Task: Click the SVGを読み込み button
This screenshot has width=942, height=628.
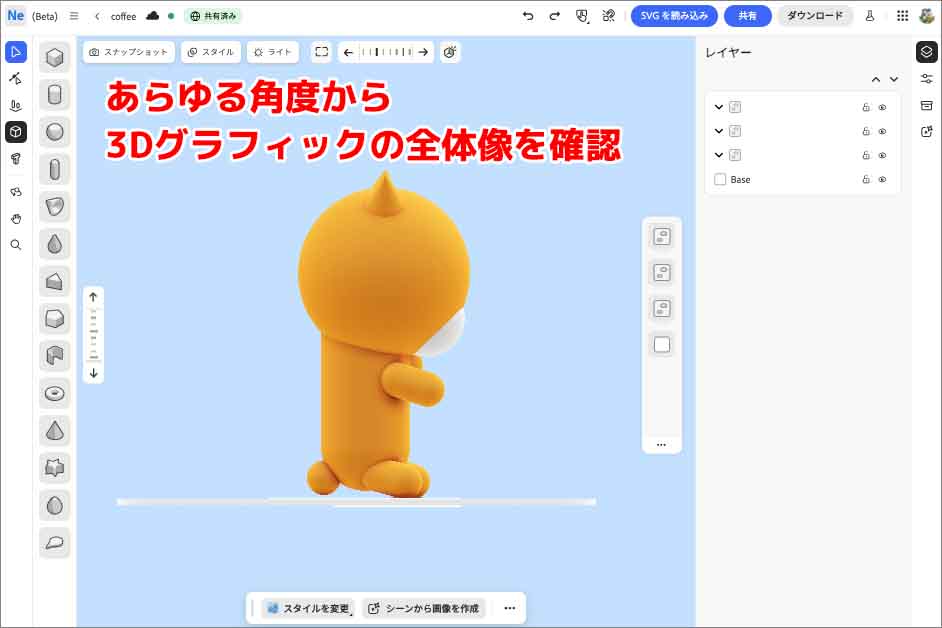Action: point(674,16)
